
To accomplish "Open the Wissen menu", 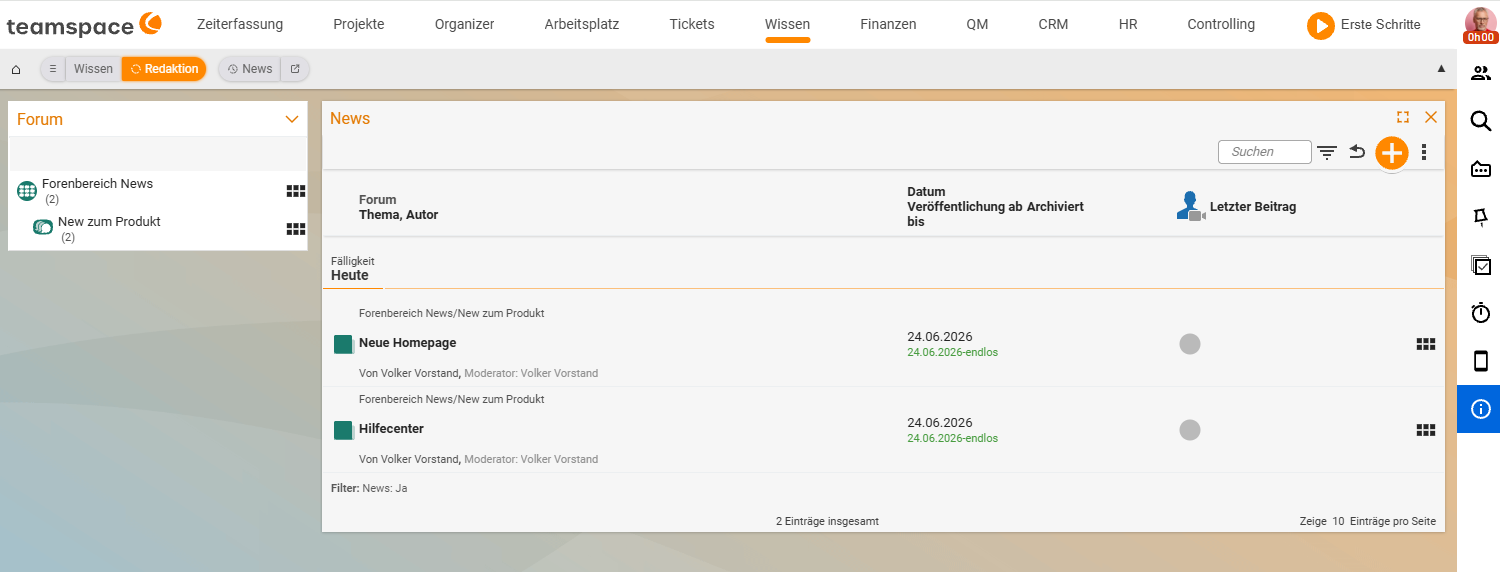I will [787, 24].
